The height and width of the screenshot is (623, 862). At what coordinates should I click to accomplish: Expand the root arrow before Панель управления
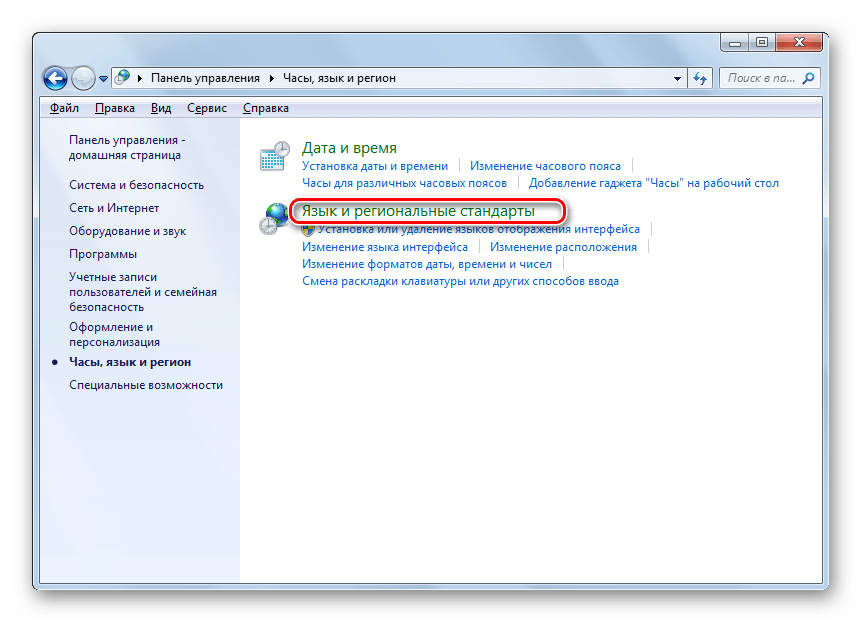pos(140,78)
